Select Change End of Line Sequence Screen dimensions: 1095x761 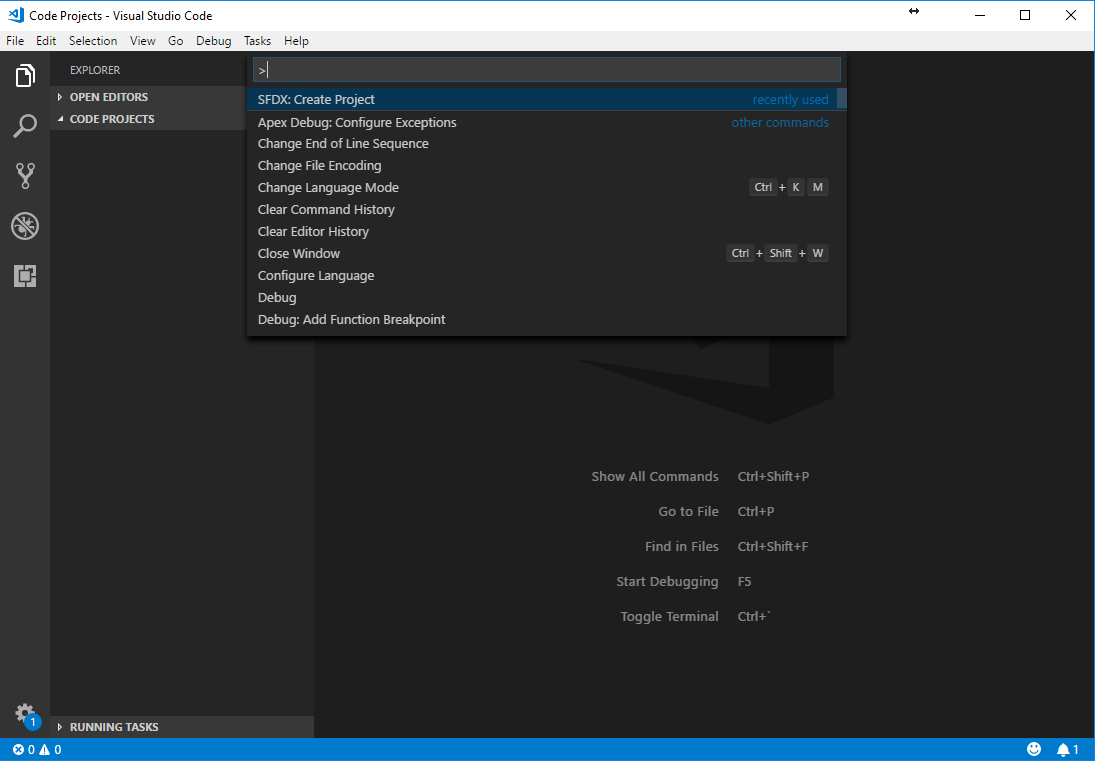pos(547,144)
